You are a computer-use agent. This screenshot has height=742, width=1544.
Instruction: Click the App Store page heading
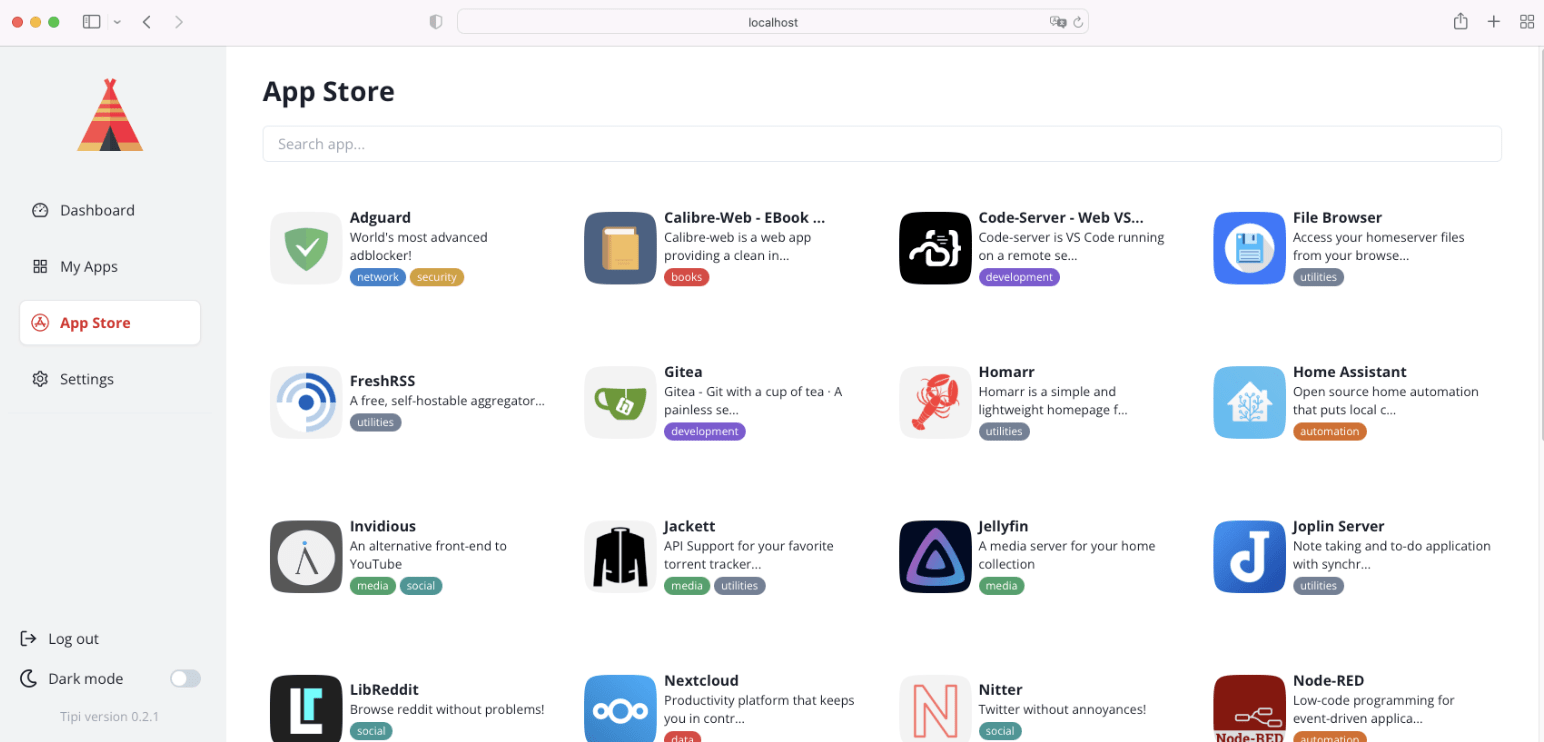(x=328, y=92)
